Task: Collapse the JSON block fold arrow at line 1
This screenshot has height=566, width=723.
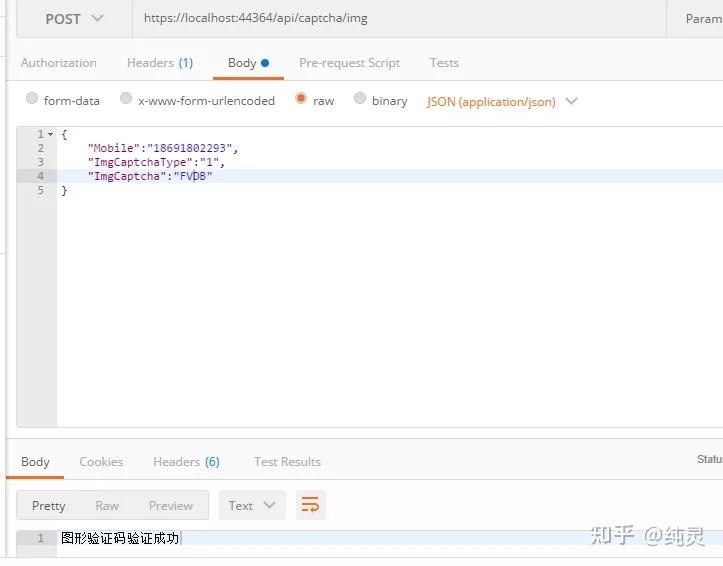Action: [51, 134]
